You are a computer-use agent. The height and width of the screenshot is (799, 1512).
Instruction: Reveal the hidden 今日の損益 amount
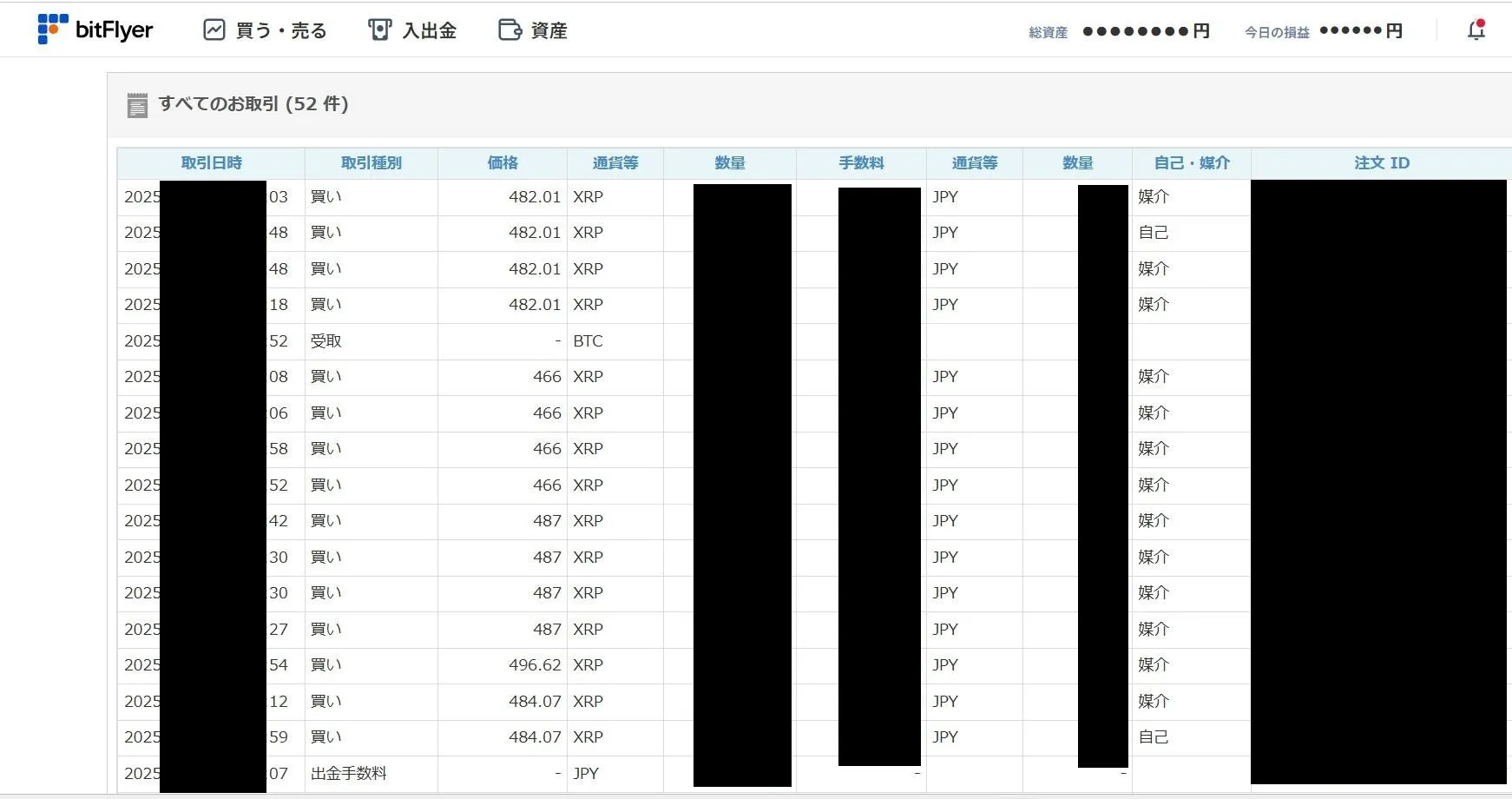(1360, 31)
